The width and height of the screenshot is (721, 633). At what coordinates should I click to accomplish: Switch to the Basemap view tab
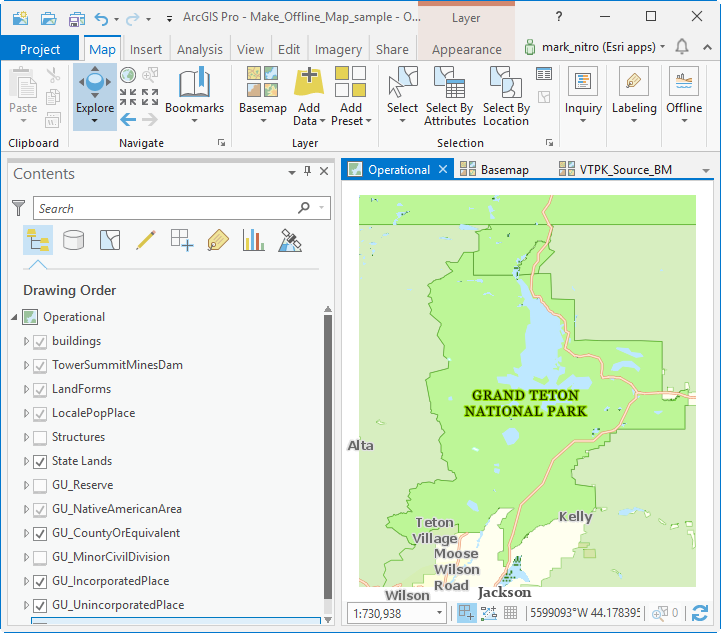pos(494,170)
